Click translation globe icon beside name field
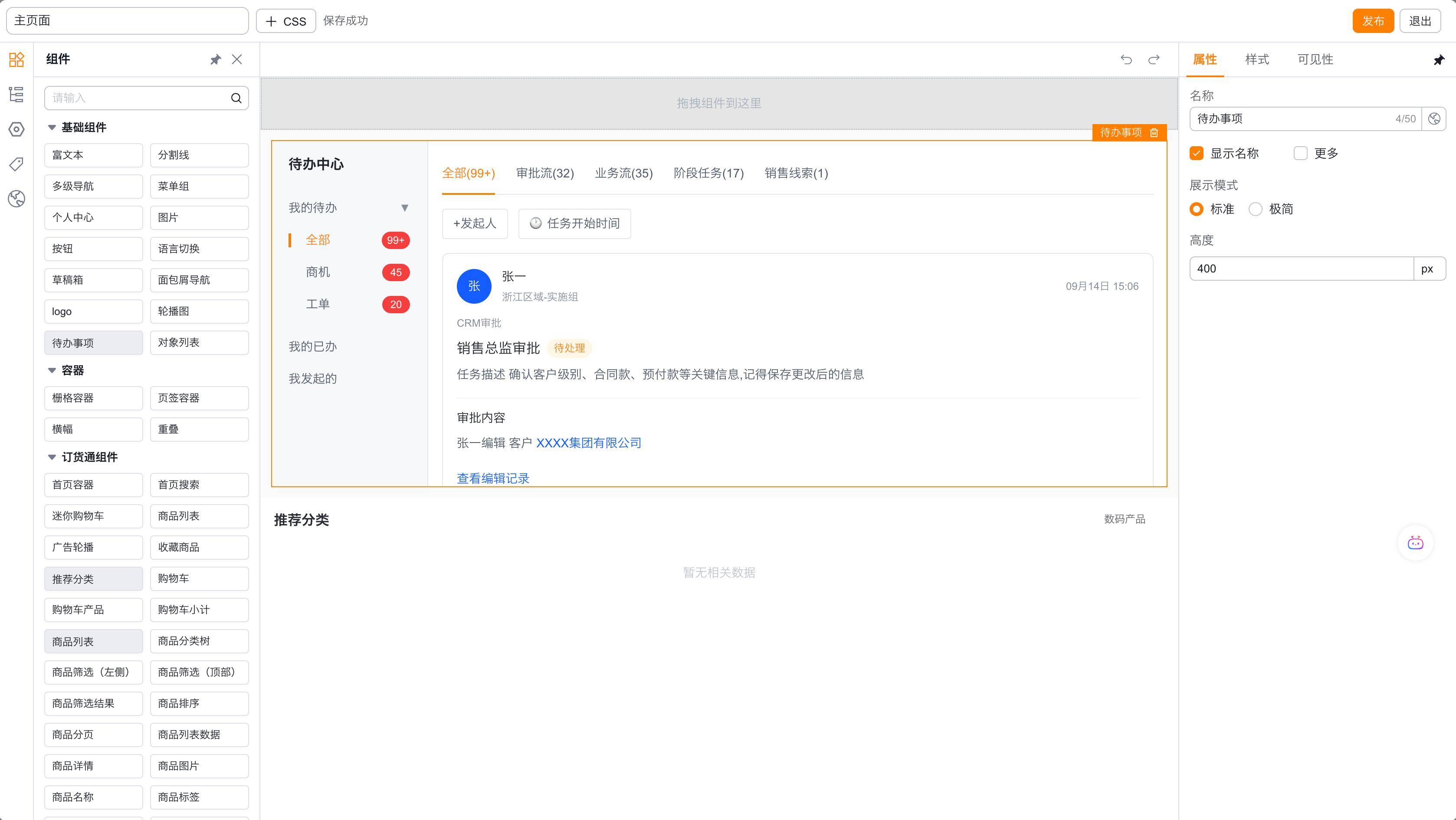Viewport: 1456px width, 820px height. [1434, 119]
